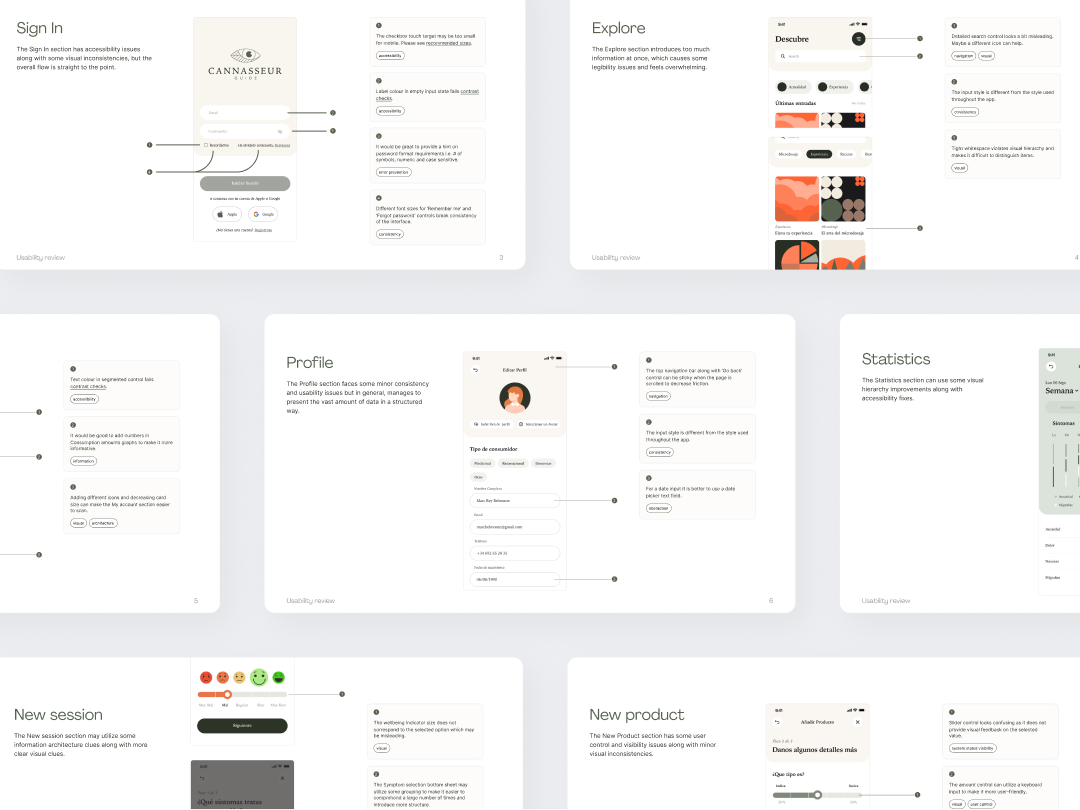This screenshot has width=1080, height=810.
Task: Select the Medicinal consumer type chip
Action: tap(482, 463)
